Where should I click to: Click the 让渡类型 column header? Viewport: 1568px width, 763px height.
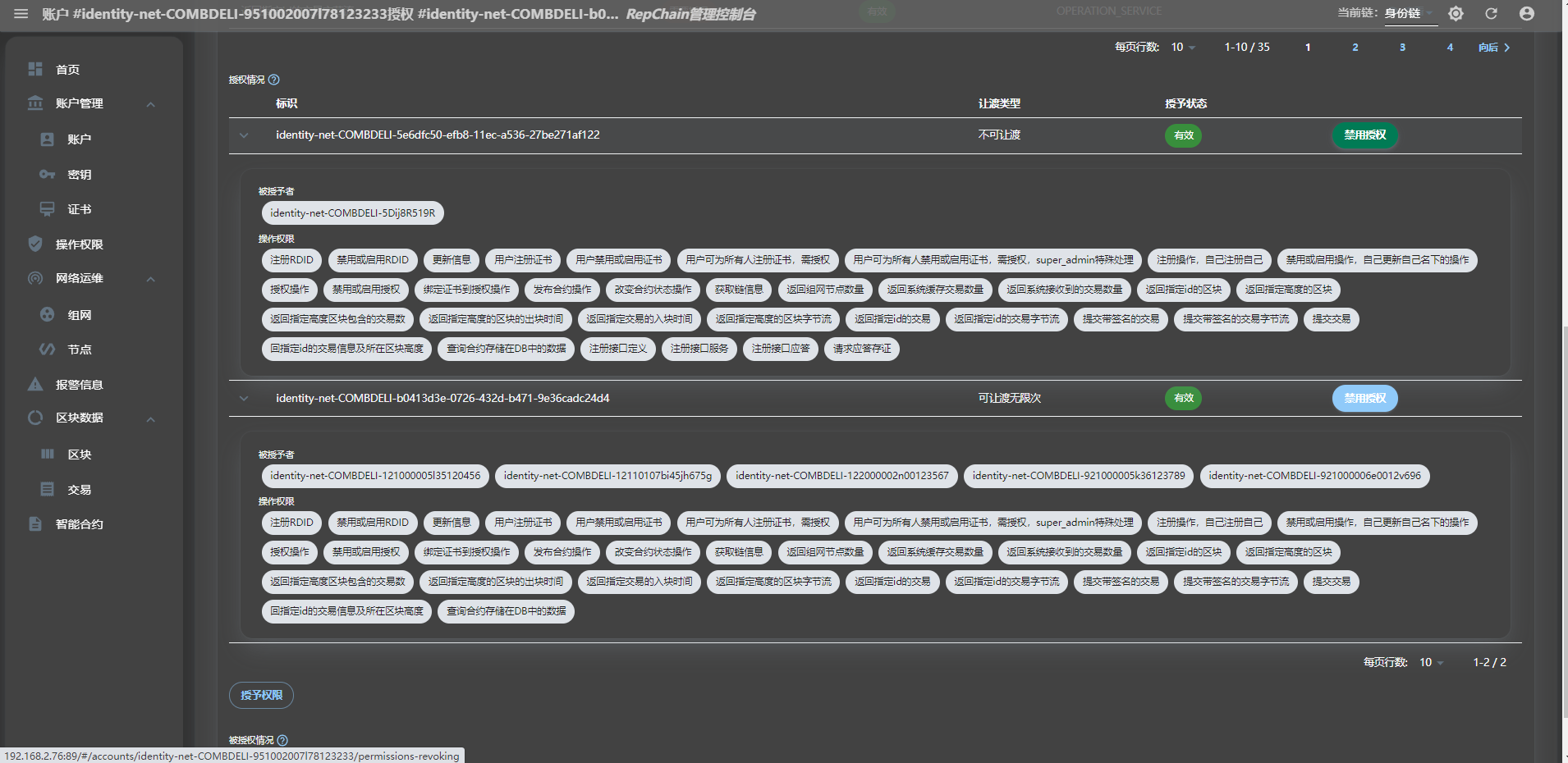(999, 103)
